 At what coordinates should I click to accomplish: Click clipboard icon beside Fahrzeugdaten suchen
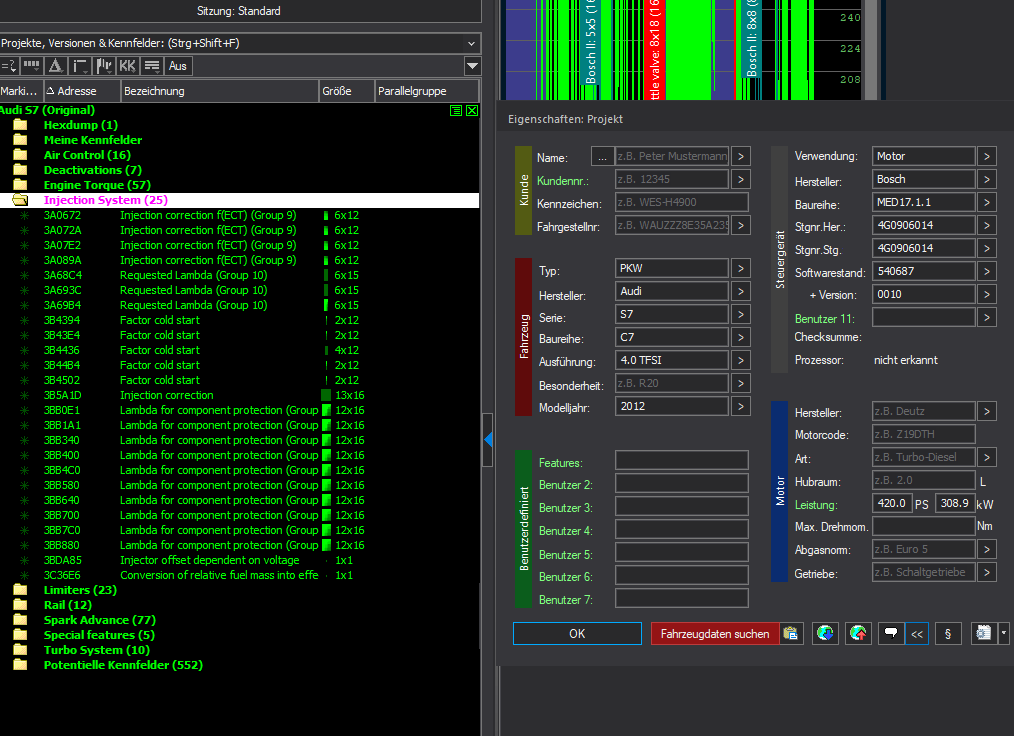pos(792,633)
